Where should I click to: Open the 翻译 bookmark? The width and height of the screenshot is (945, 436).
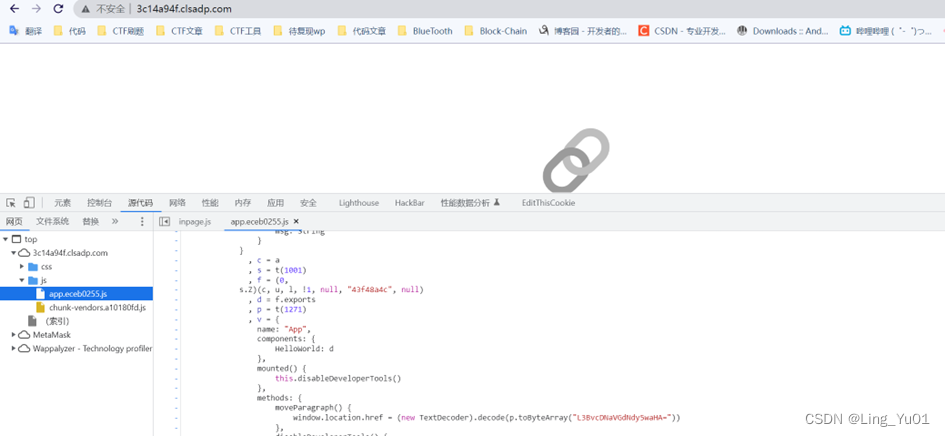(x=25, y=31)
